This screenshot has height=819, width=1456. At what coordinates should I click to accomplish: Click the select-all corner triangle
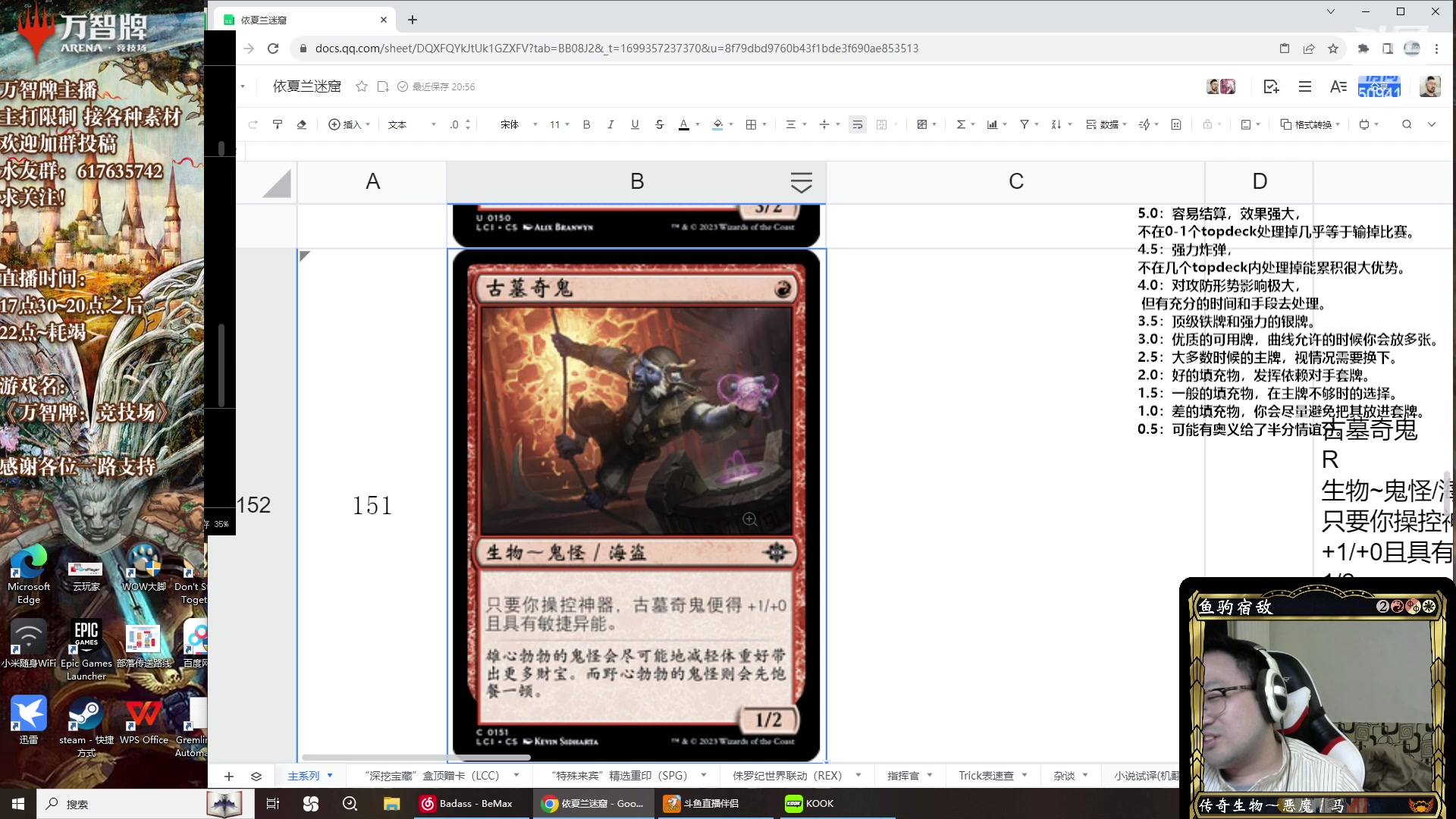click(x=277, y=184)
